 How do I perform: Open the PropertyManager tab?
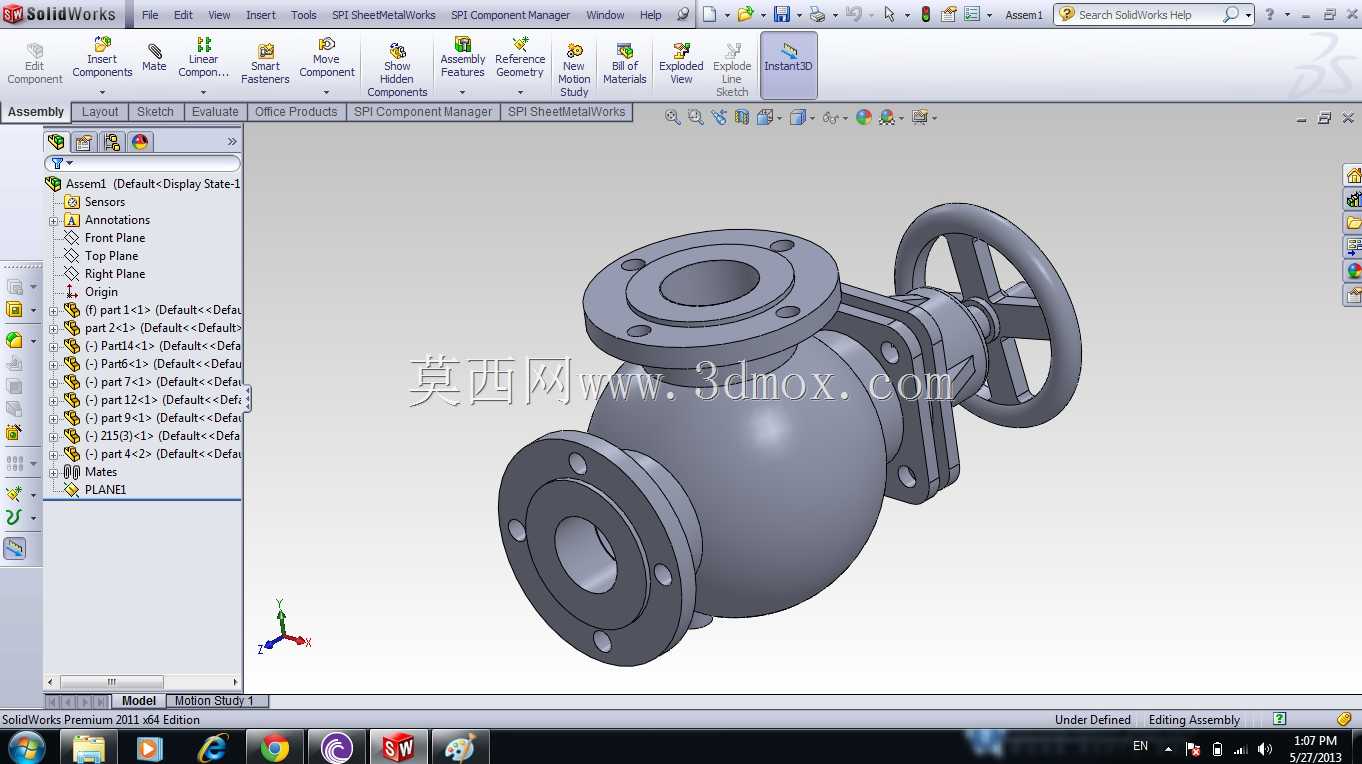tap(84, 142)
